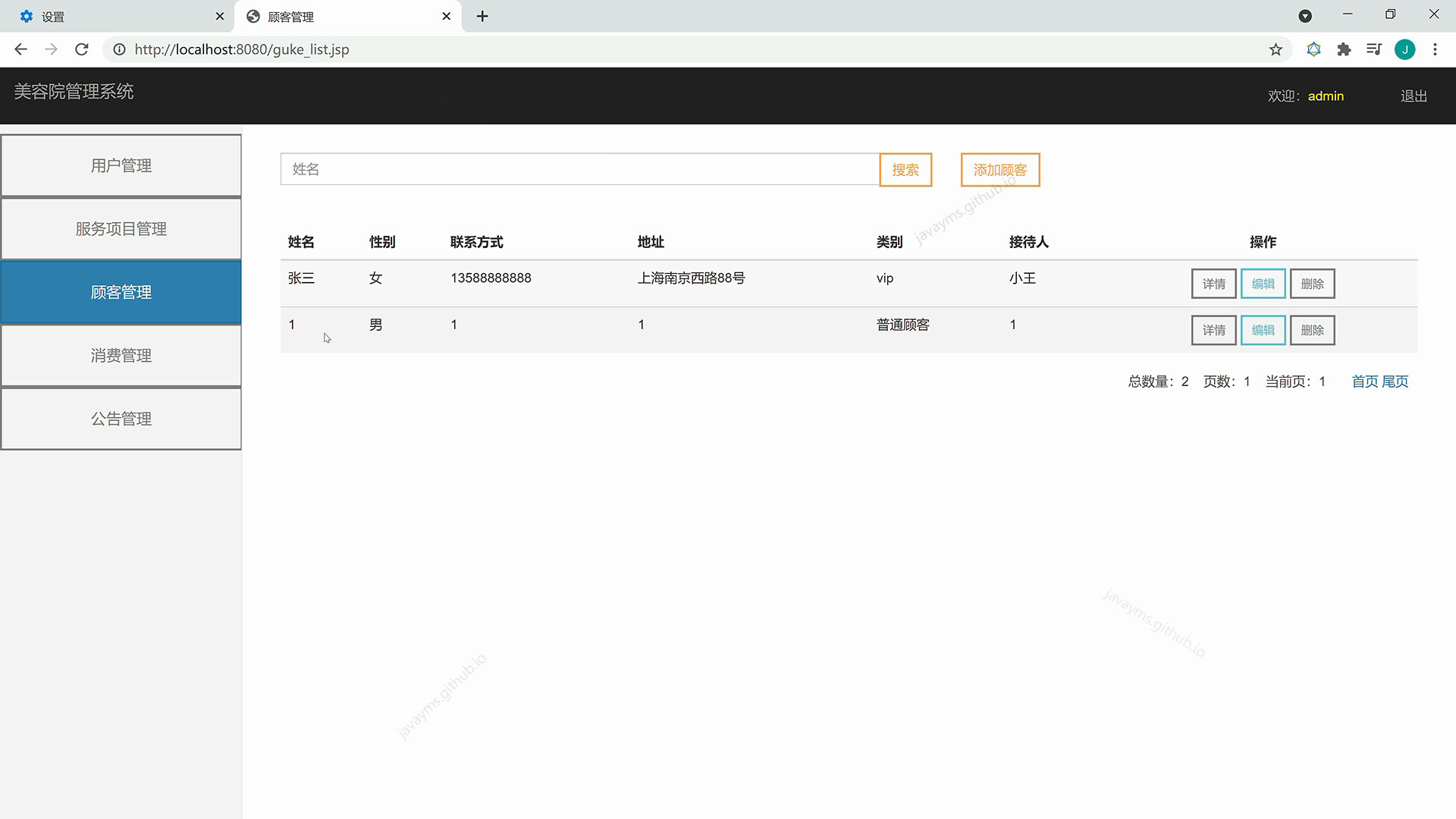Click the browser back arrow
Image resolution: width=1456 pixels, height=819 pixels.
20,49
